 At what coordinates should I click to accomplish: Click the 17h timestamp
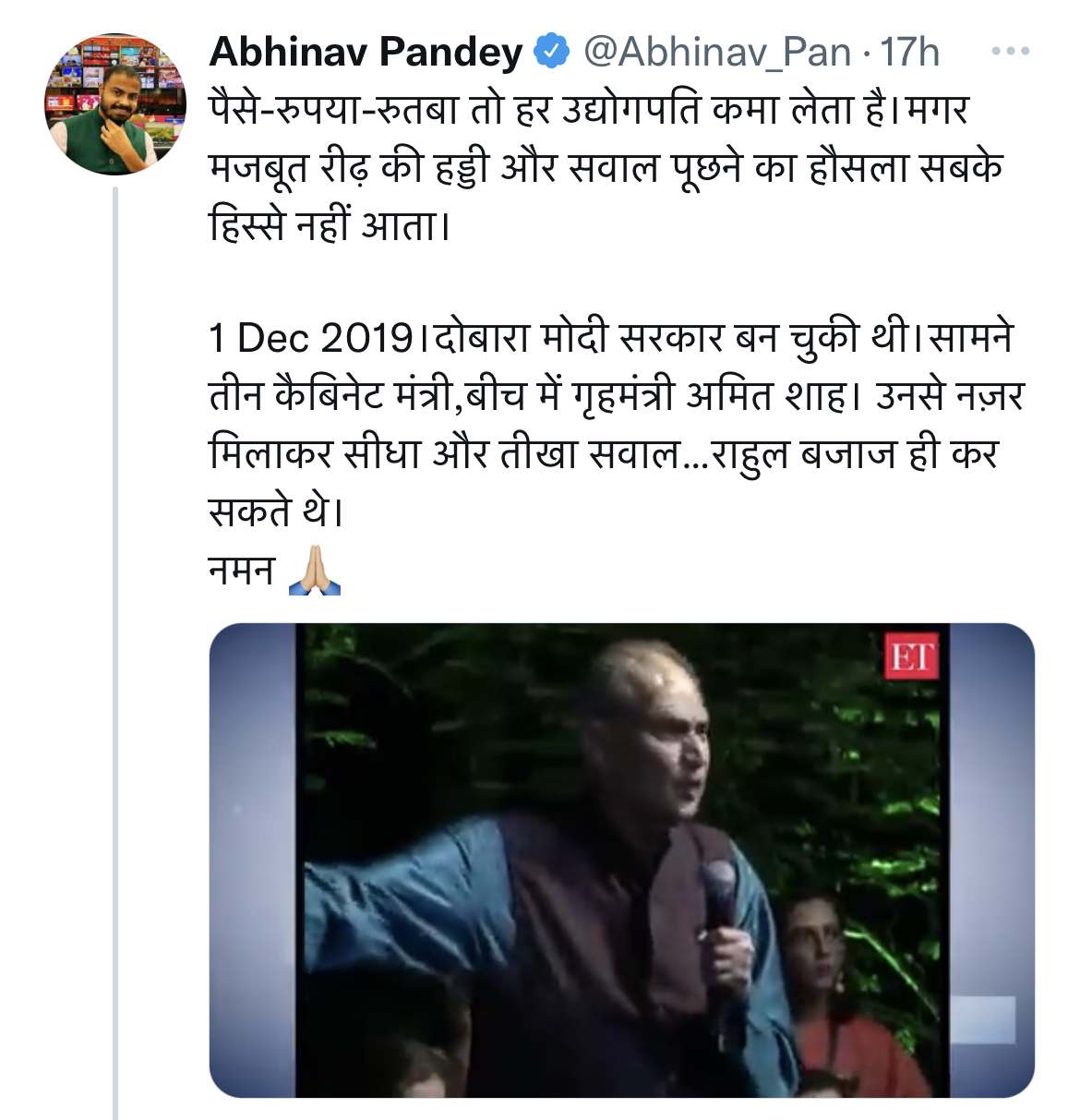909,53
